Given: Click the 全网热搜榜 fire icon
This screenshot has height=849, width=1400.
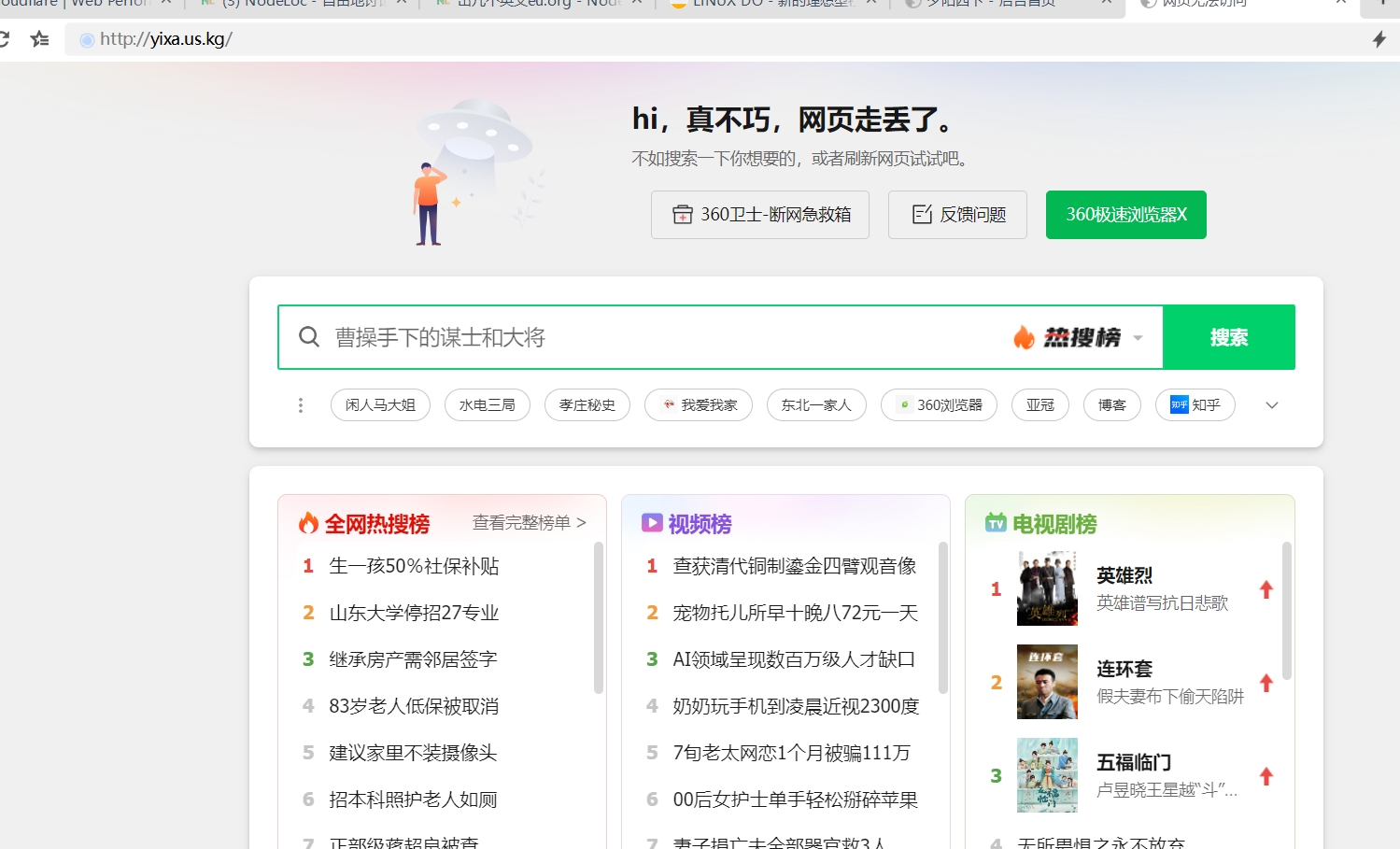Looking at the screenshot, I should (308, 523).
